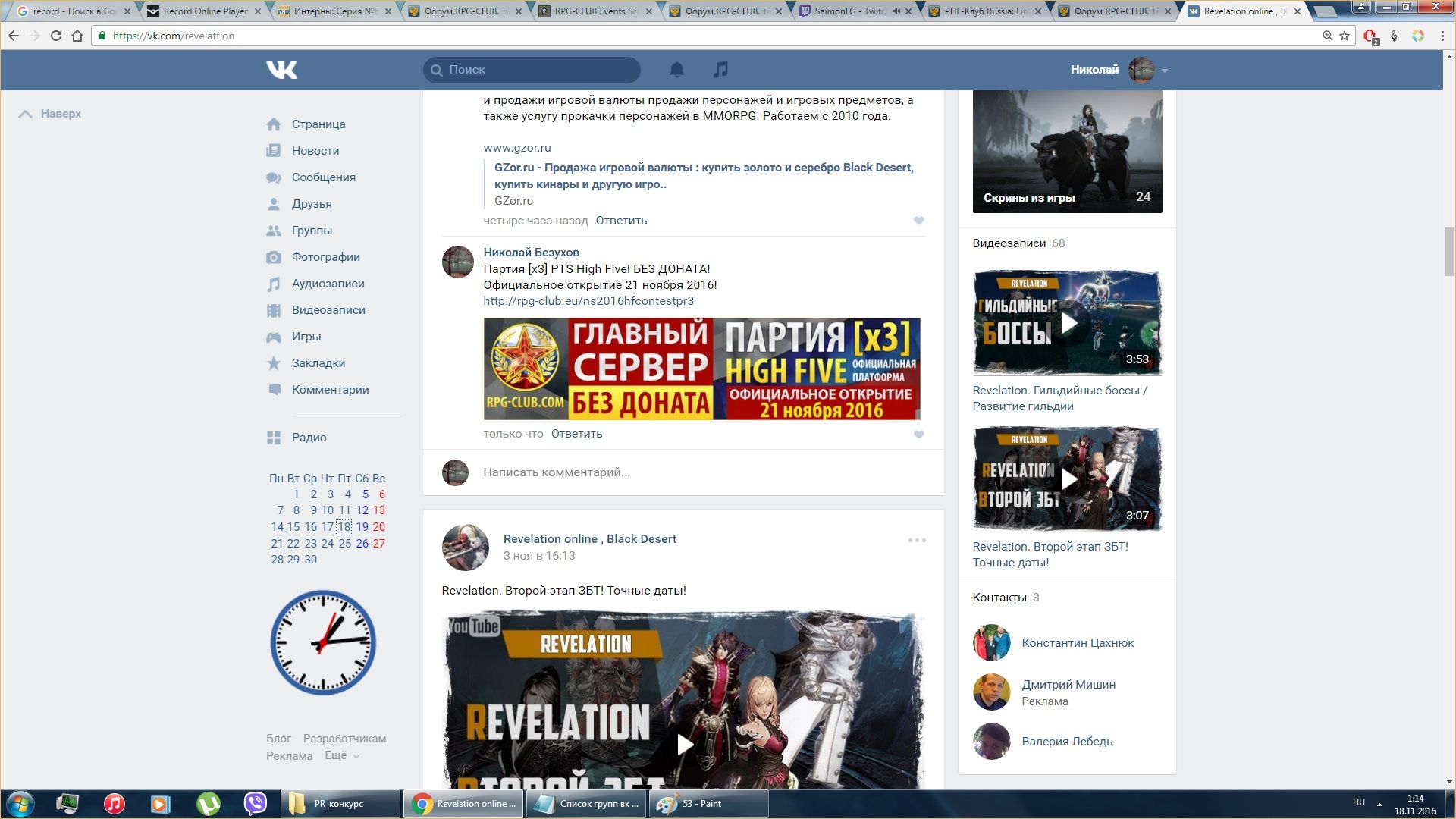Open Сообщения in the left sidebar
The height and width of the screenshot is (819, 1456).
coord(324,177)
